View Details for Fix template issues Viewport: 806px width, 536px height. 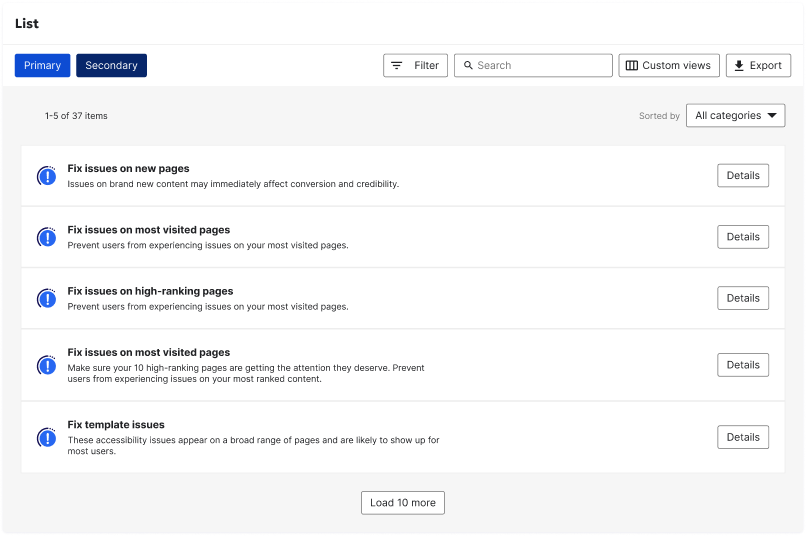[x=742, y=437]
